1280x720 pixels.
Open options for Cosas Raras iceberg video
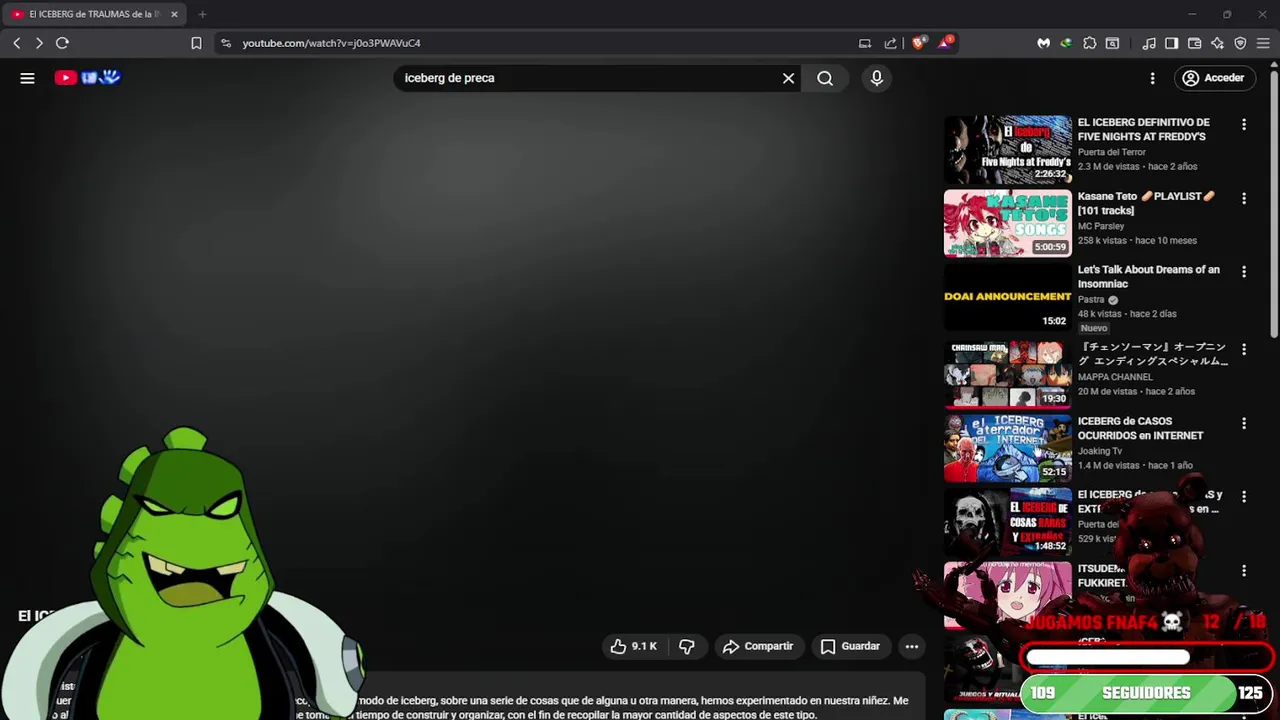click(x=1244, y=496)
